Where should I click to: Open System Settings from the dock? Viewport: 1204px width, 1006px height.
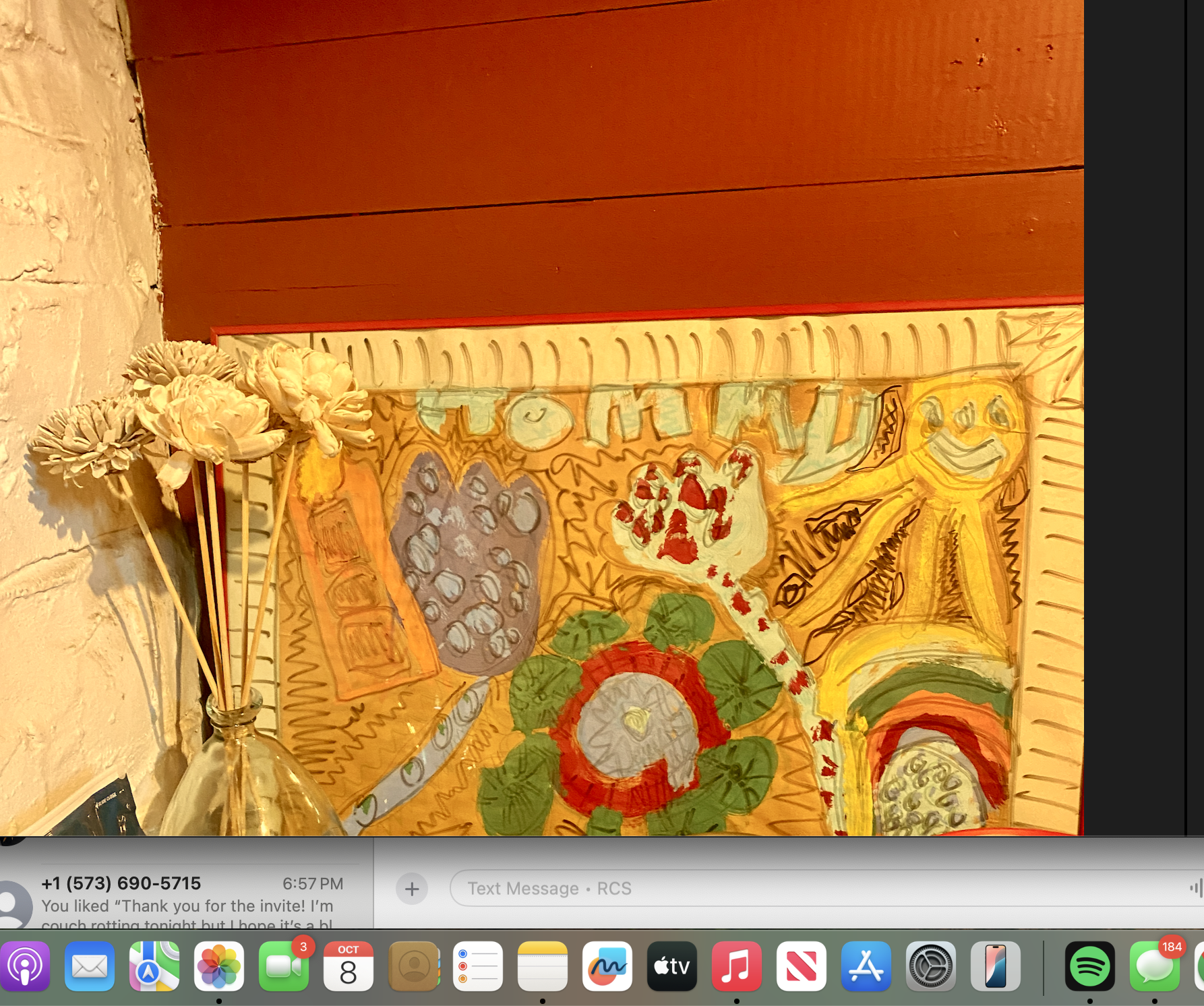tap(931, 966)
